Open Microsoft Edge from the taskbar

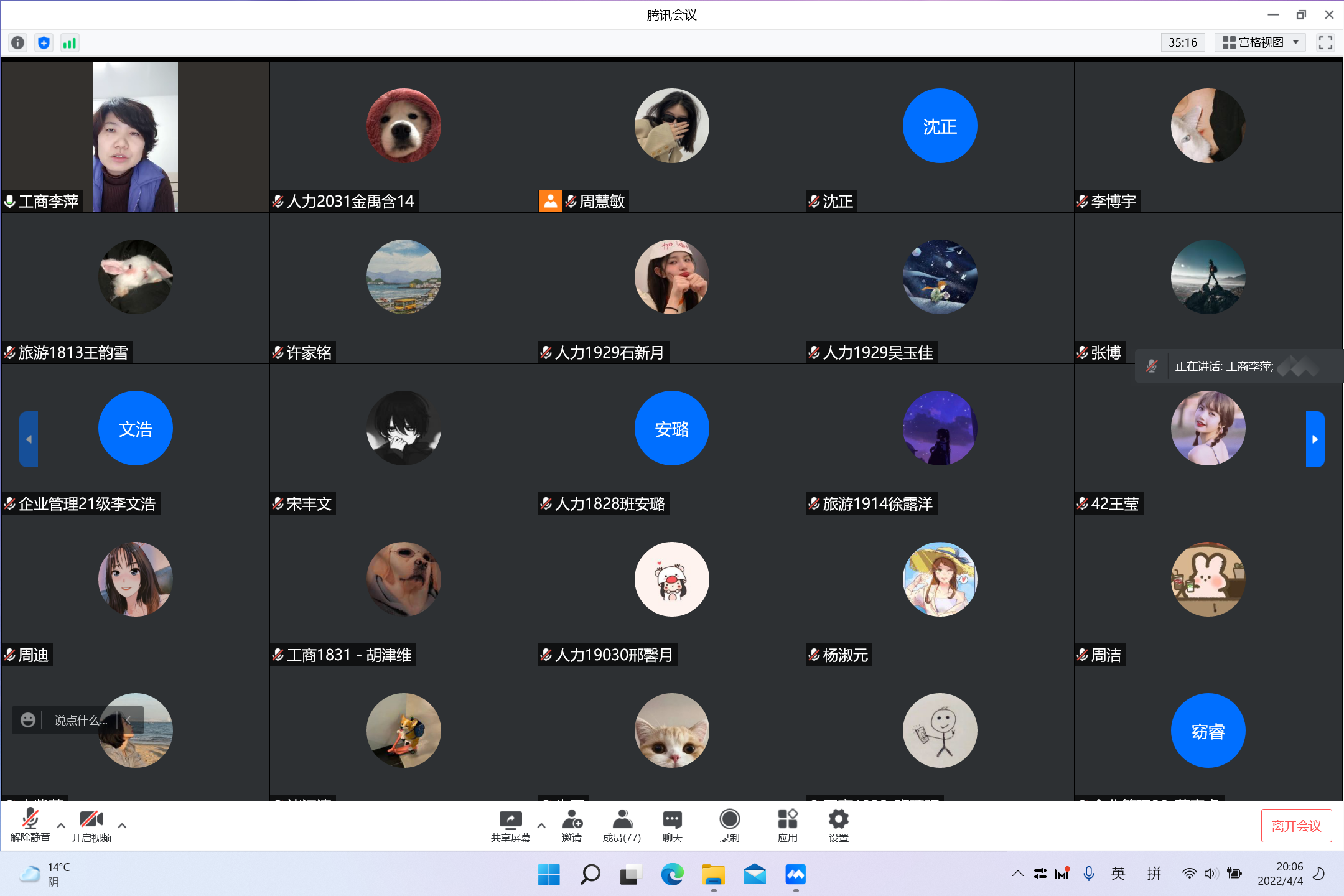pos(672,875)
